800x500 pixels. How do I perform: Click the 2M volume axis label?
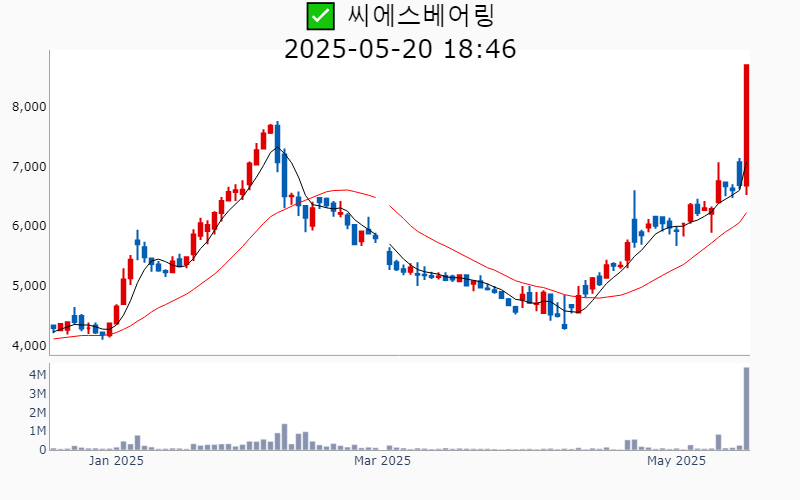pyautogui.click(x=37, y=413)
